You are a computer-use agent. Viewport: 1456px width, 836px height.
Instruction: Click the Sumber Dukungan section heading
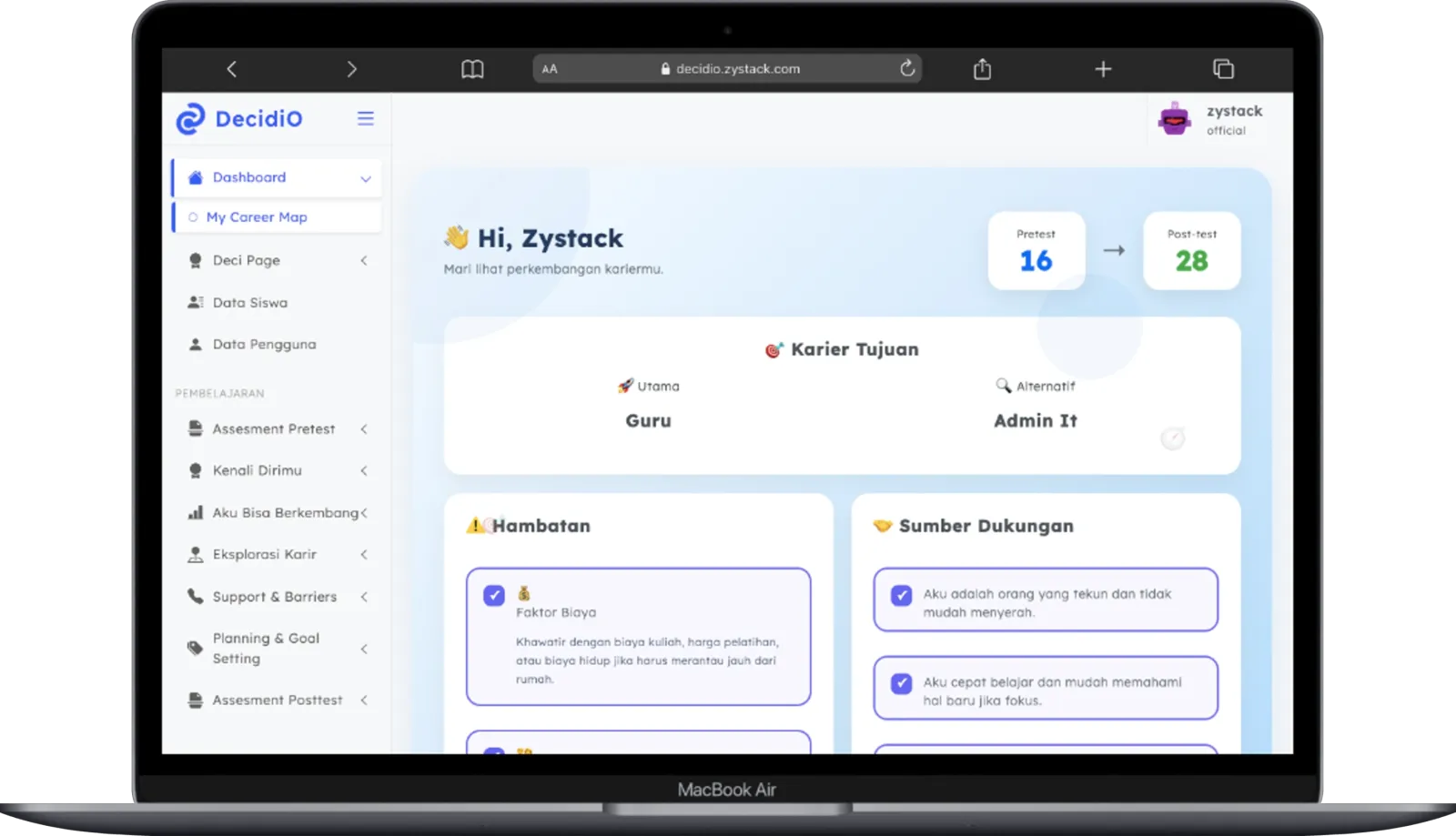tap(986, 526)
